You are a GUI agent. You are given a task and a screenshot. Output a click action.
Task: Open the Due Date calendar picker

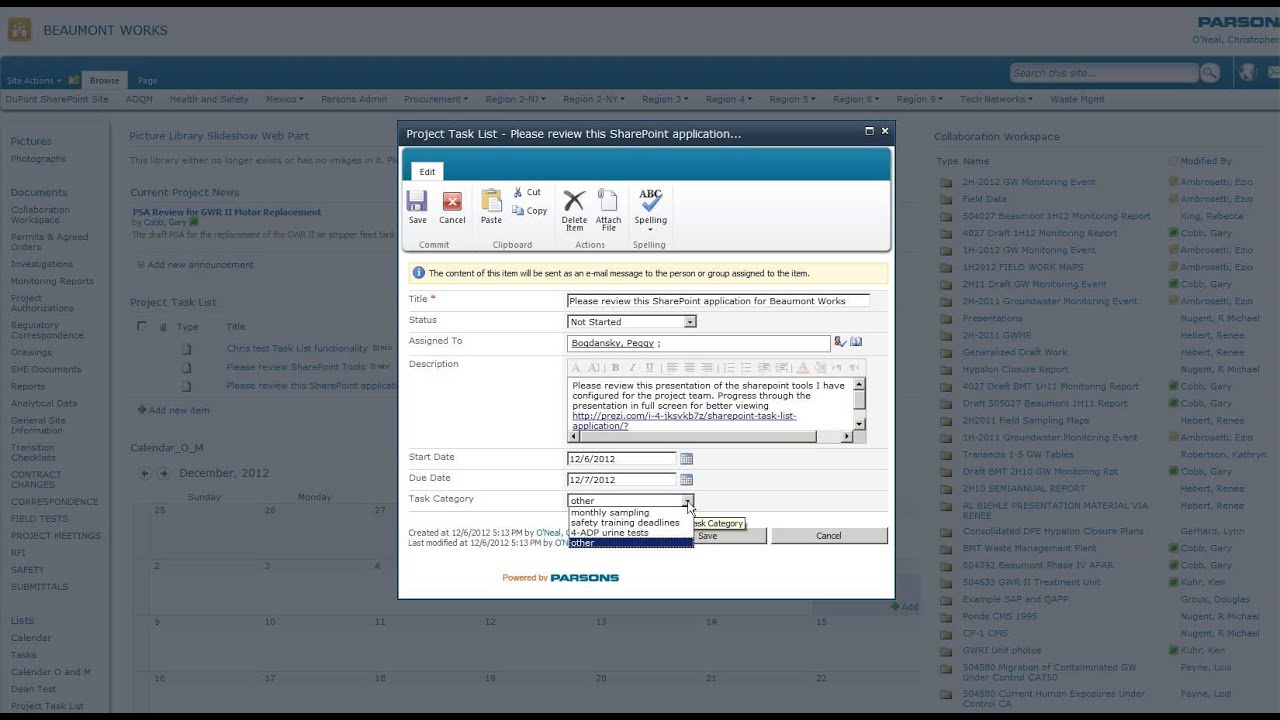686,480
